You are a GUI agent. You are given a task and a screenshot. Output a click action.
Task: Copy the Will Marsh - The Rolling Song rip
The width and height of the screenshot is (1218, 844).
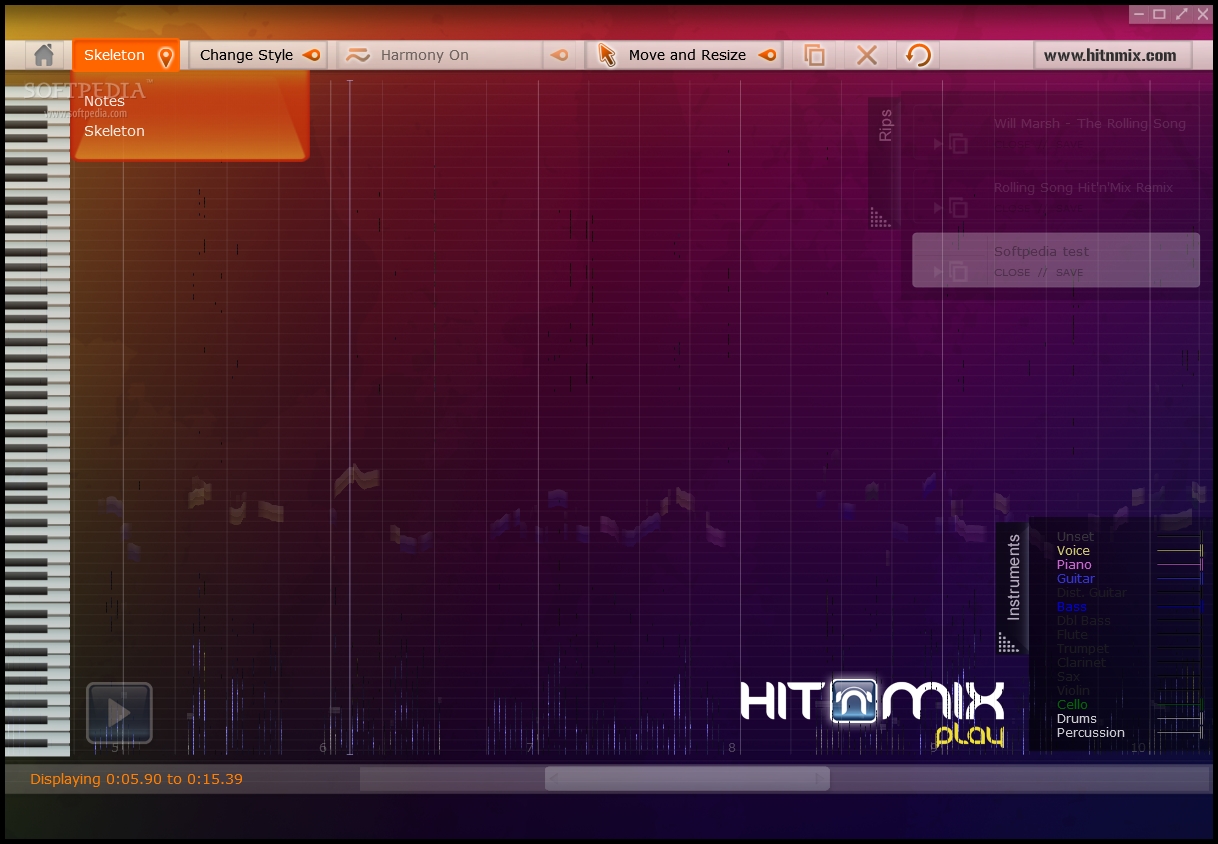[958, 144]
